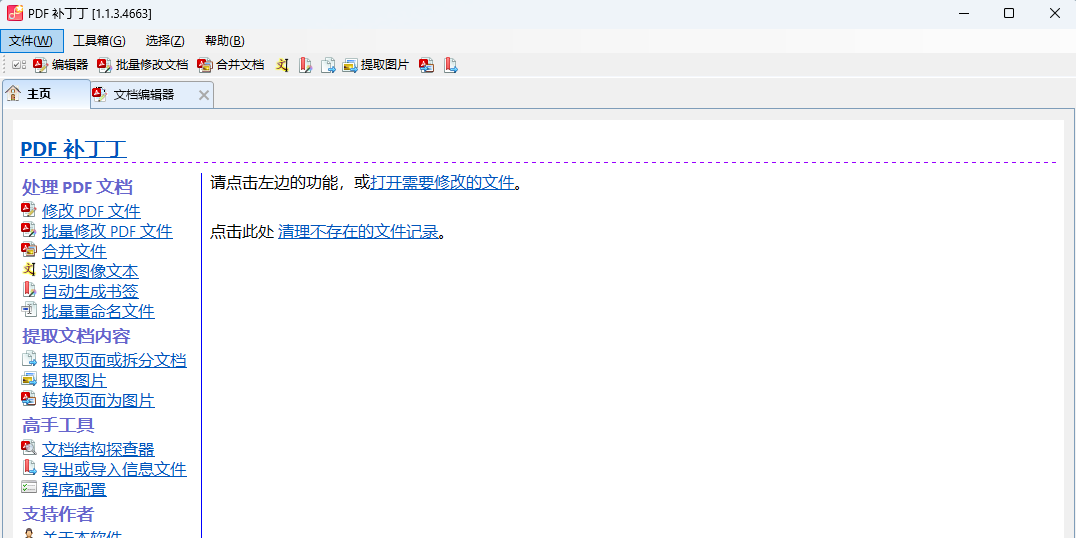Viewport: 1076px width, 538px height.
Task: Click the 提取文档内容 section heading
Action: (76, 336)
